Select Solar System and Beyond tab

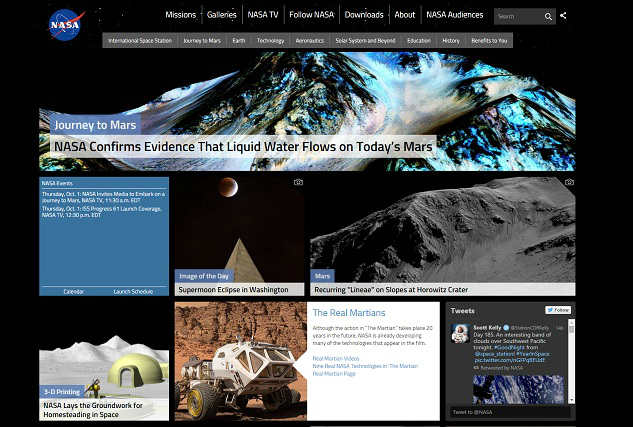365,40
